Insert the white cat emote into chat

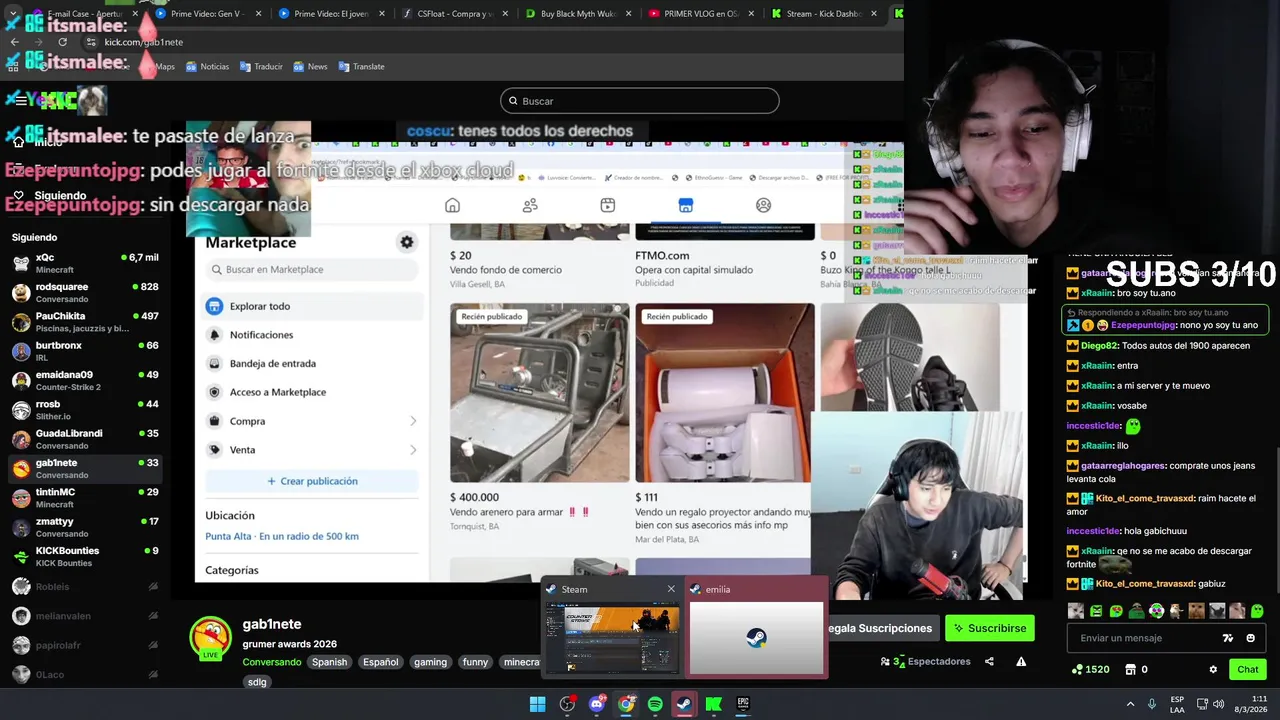click(x=1076, y=611)
